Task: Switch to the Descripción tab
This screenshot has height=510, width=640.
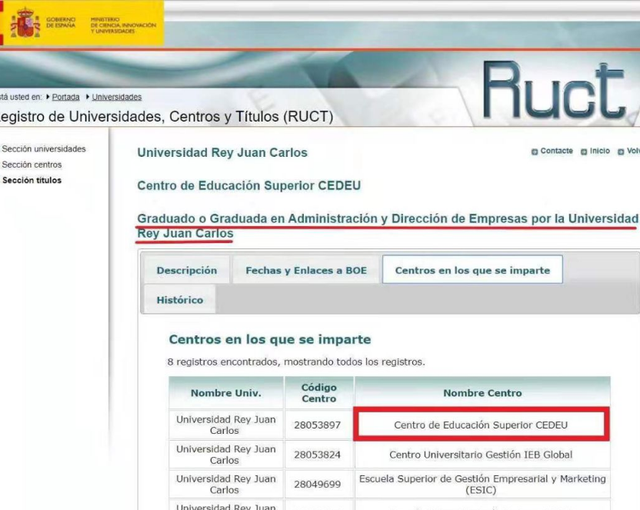Action: pyautogui.click(x=187, y=270)
